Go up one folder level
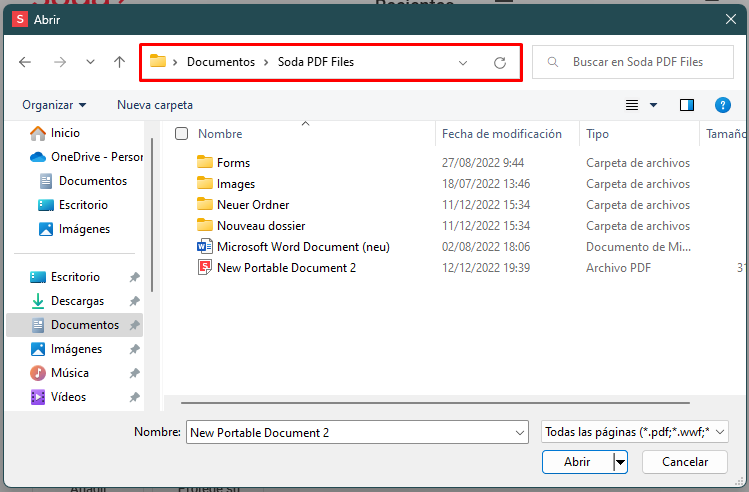 point(119,62)
